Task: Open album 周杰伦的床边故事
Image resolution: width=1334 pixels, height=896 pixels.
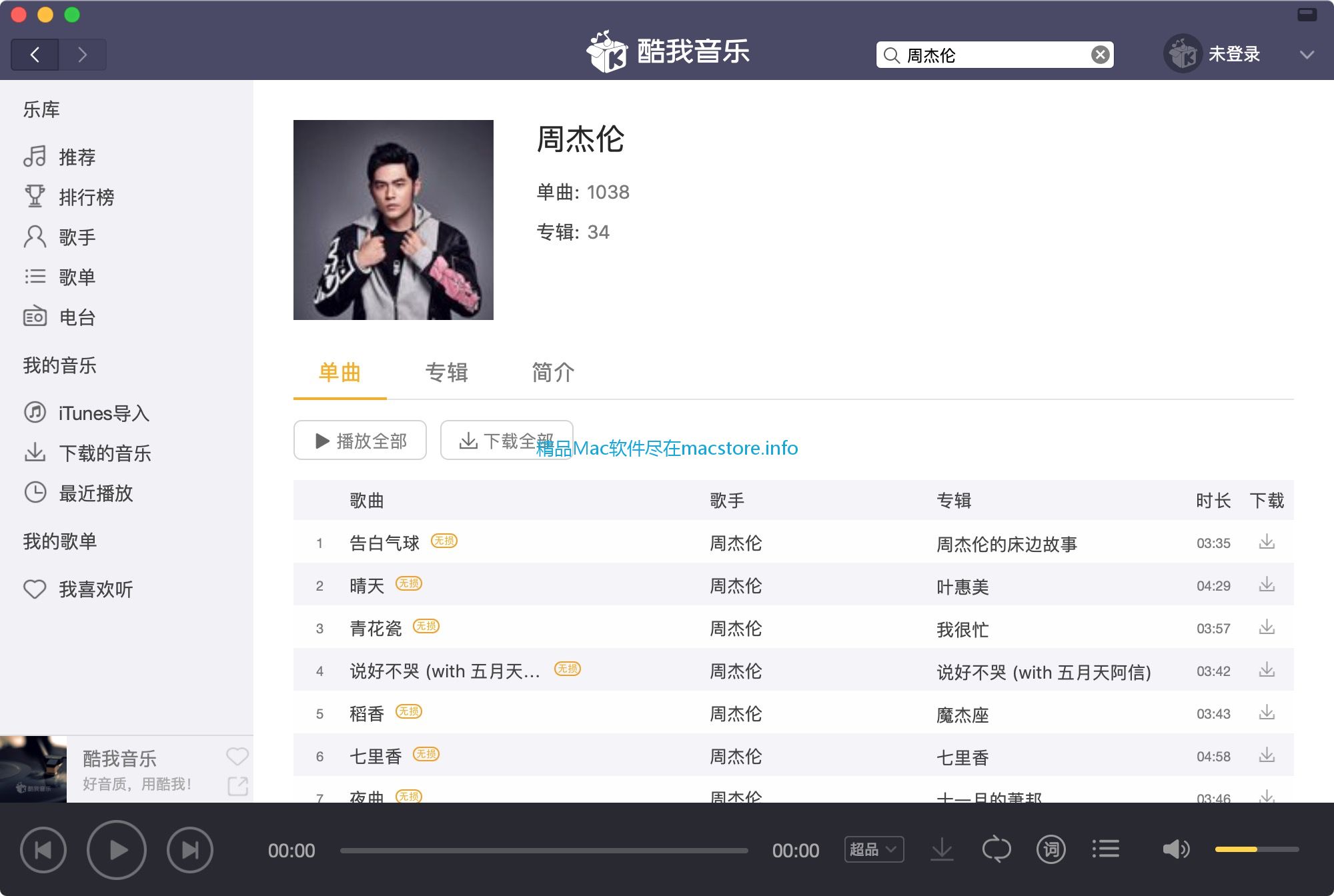Action: tap(1007, 544)
